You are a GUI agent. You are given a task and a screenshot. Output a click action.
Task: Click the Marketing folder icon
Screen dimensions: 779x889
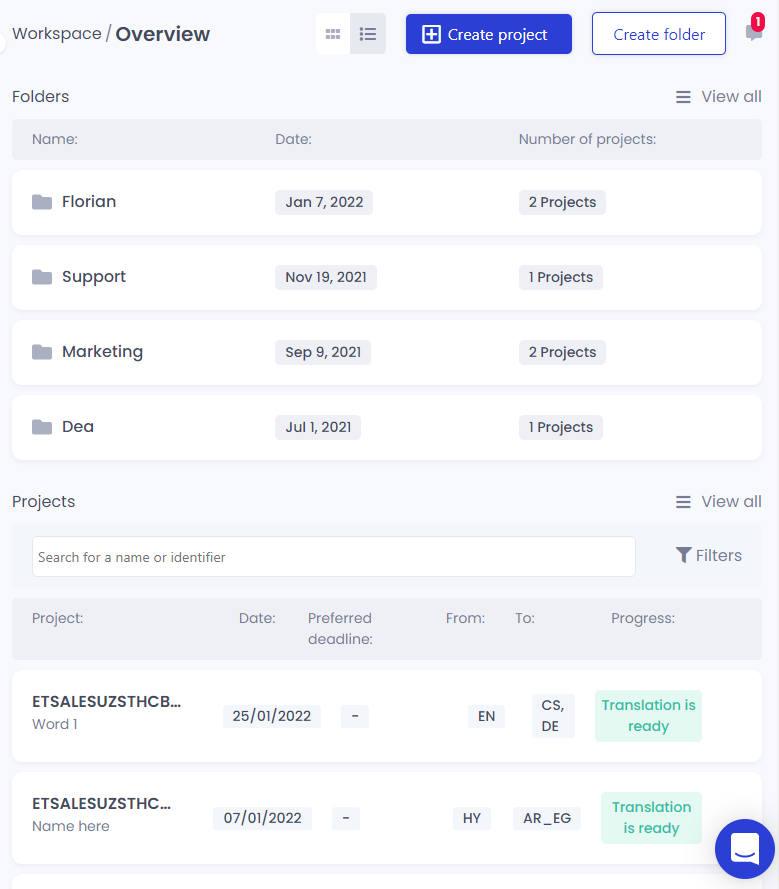coord(42,352)
